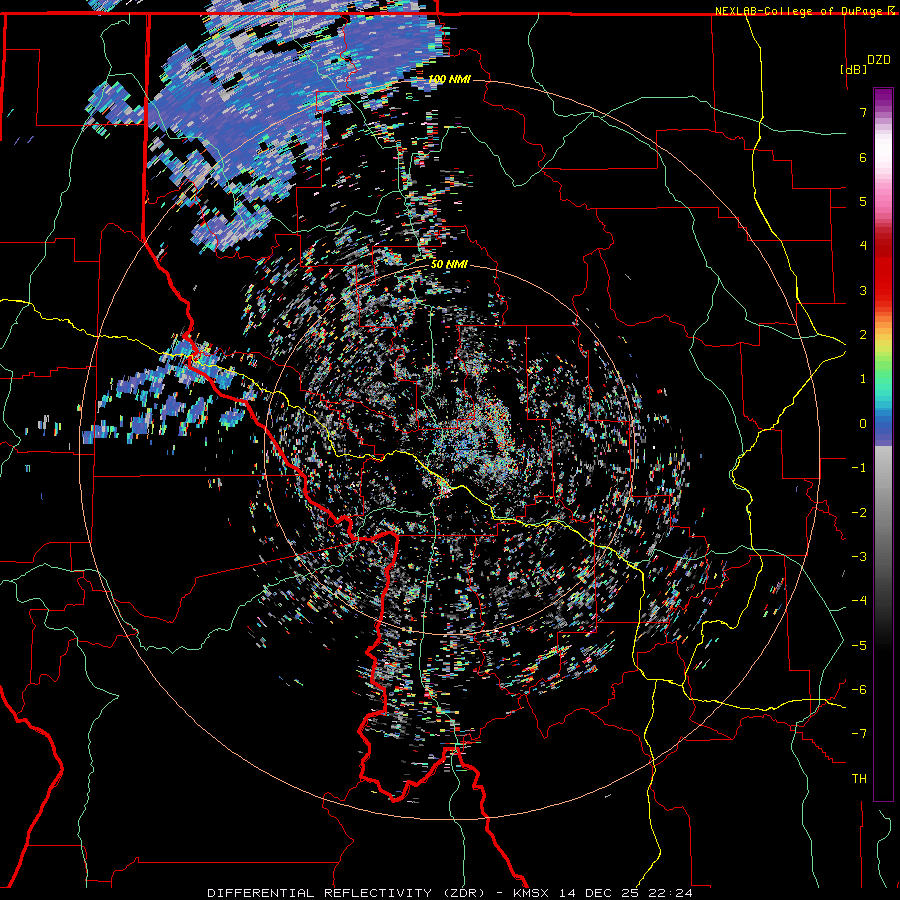Screen dimensions: 900x900
Task: Click the 0 value on color scale
Action: point(863,424)
